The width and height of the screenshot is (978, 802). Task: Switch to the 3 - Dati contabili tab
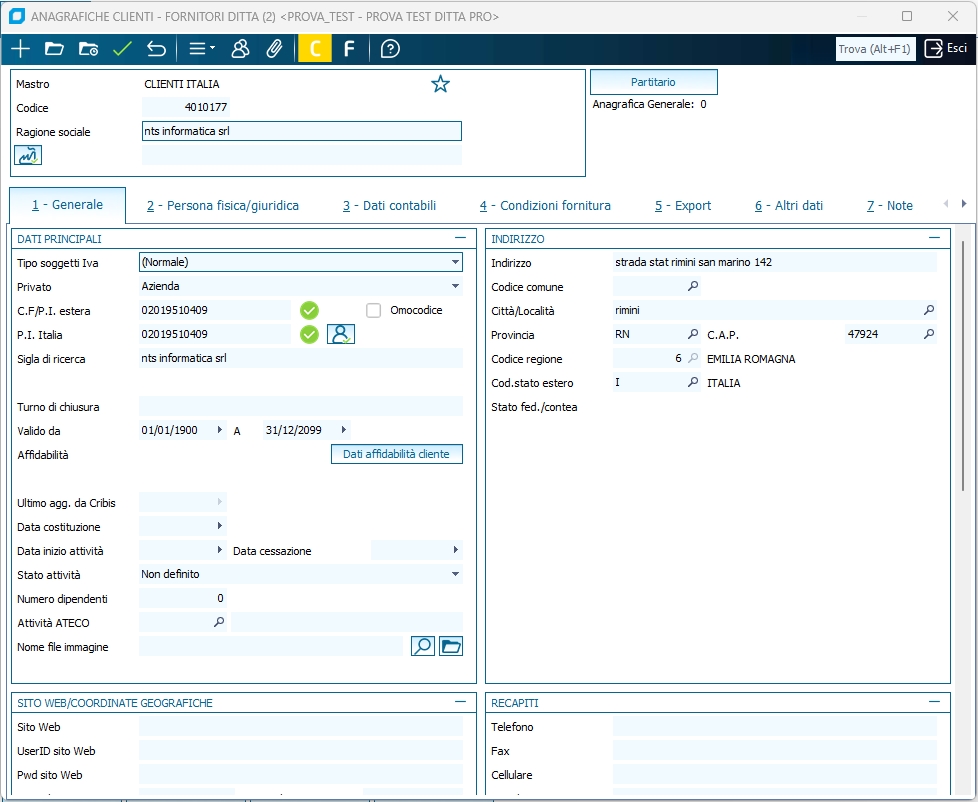[389, 206]
